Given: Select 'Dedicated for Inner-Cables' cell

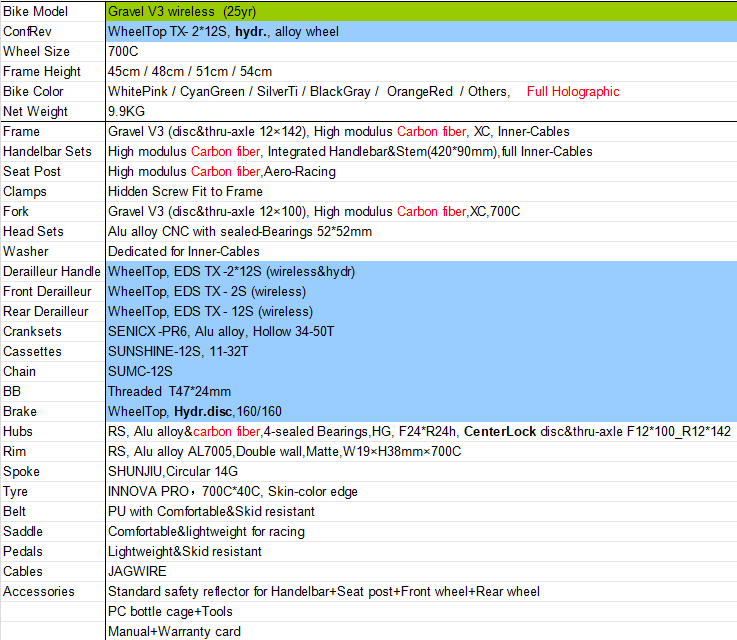Looking at the screenshot, I should tap(421, 251).
